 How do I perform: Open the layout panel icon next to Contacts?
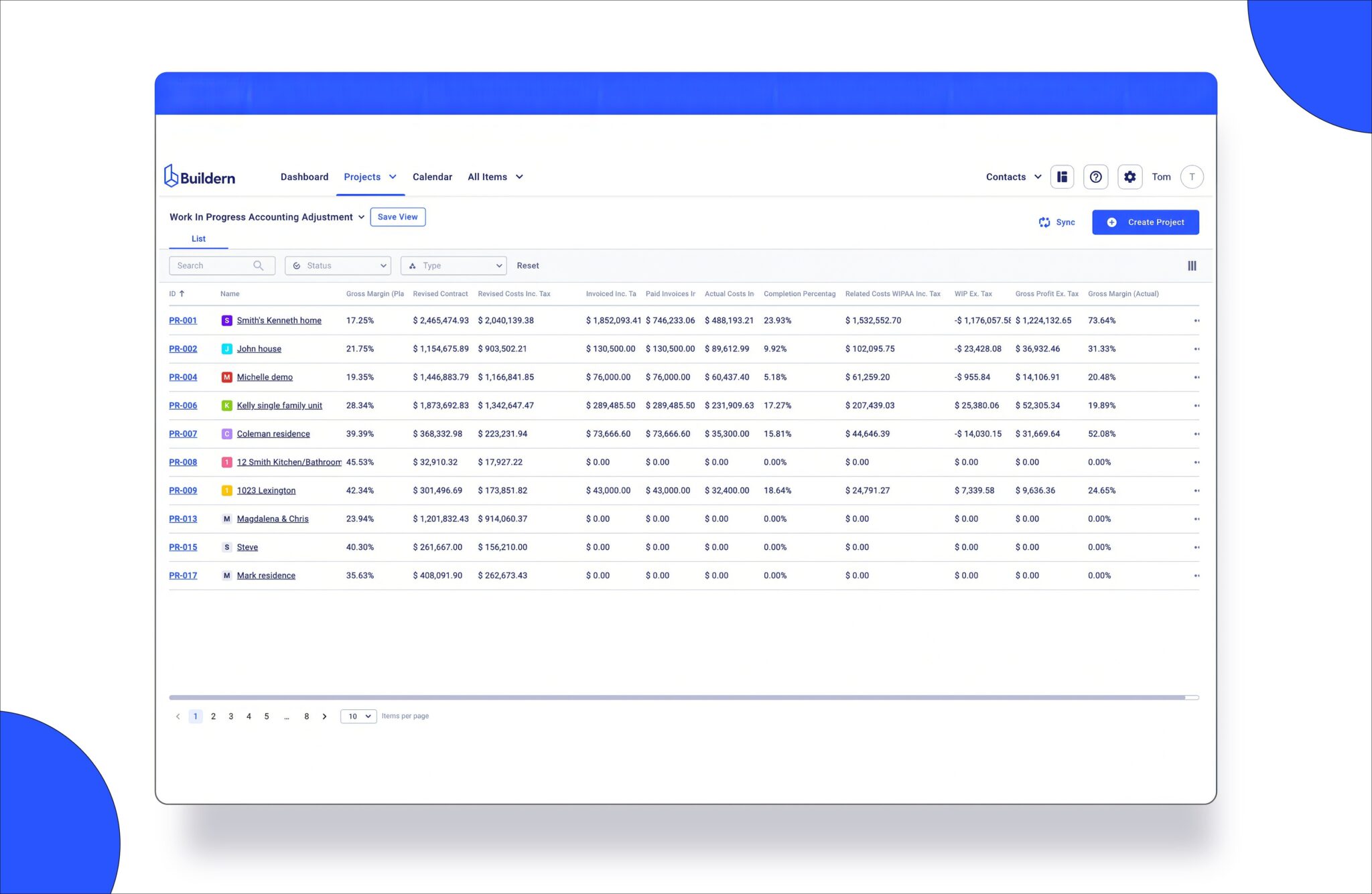pos(1062,177)
